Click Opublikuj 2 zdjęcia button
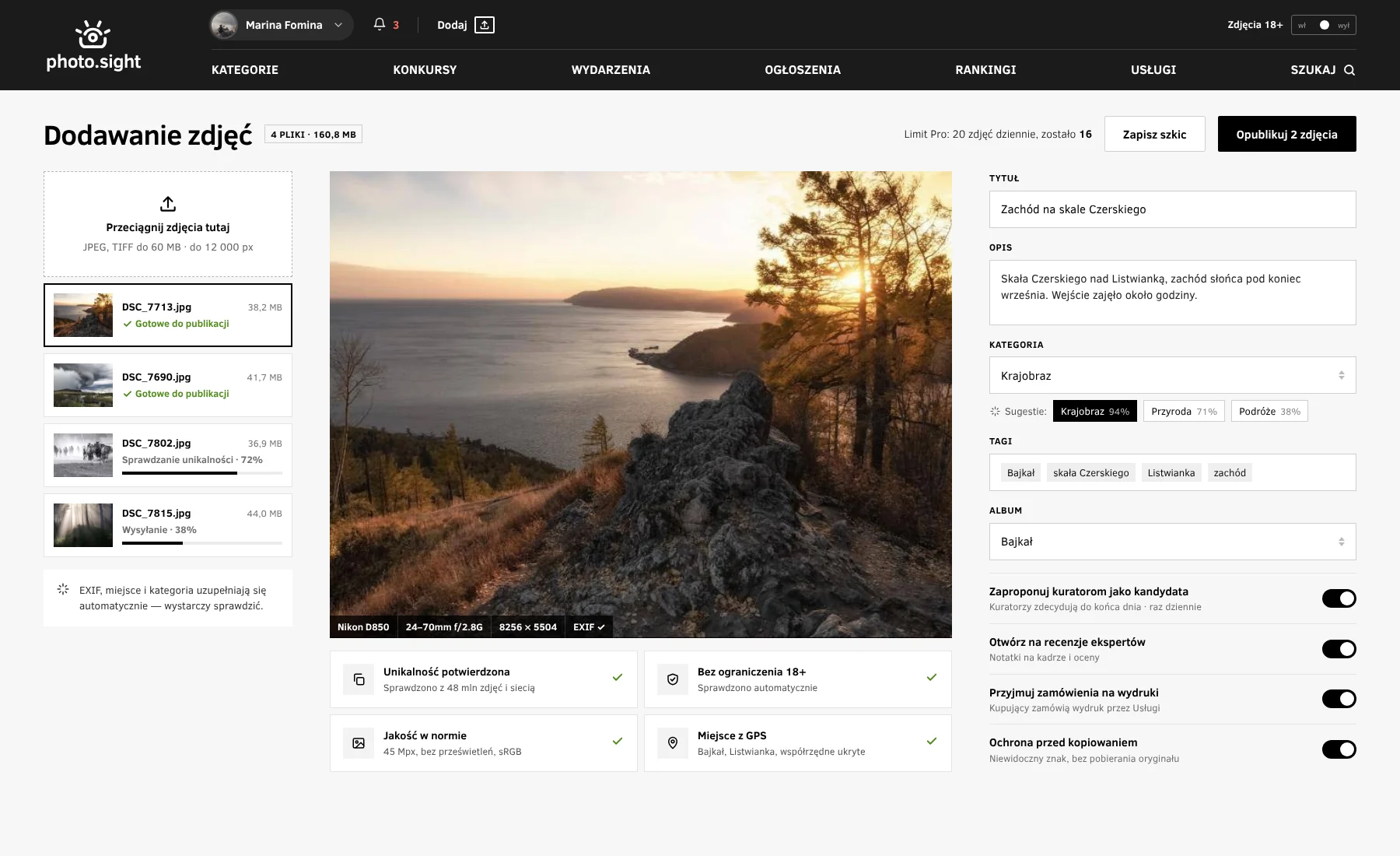The image size is (1400, 856). point(1286,134)
